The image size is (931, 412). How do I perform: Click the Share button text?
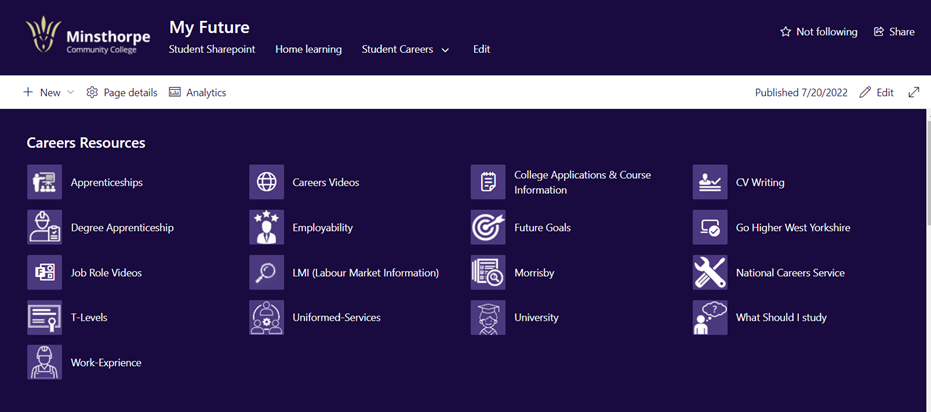click(x=901, y=32)
